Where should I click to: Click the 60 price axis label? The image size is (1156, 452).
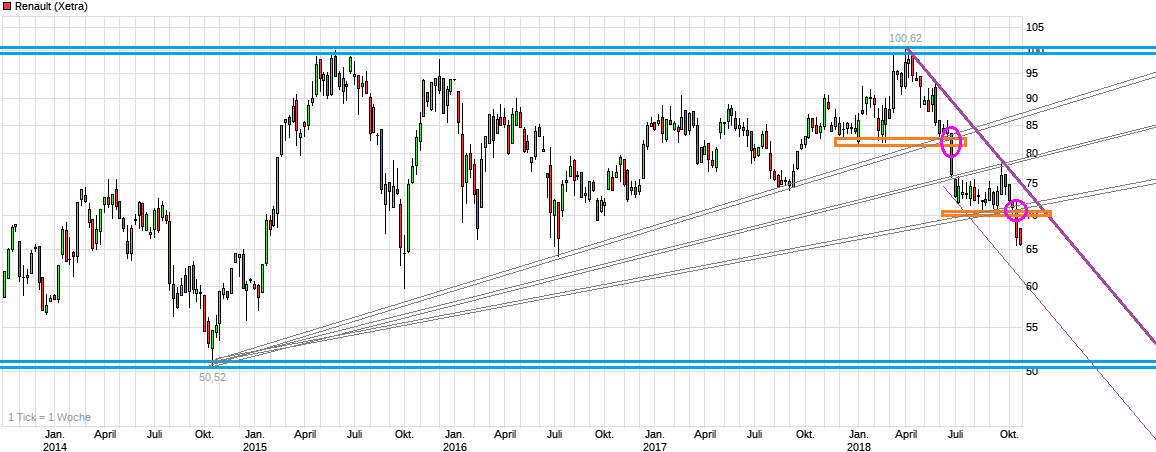click(1031, 286)
